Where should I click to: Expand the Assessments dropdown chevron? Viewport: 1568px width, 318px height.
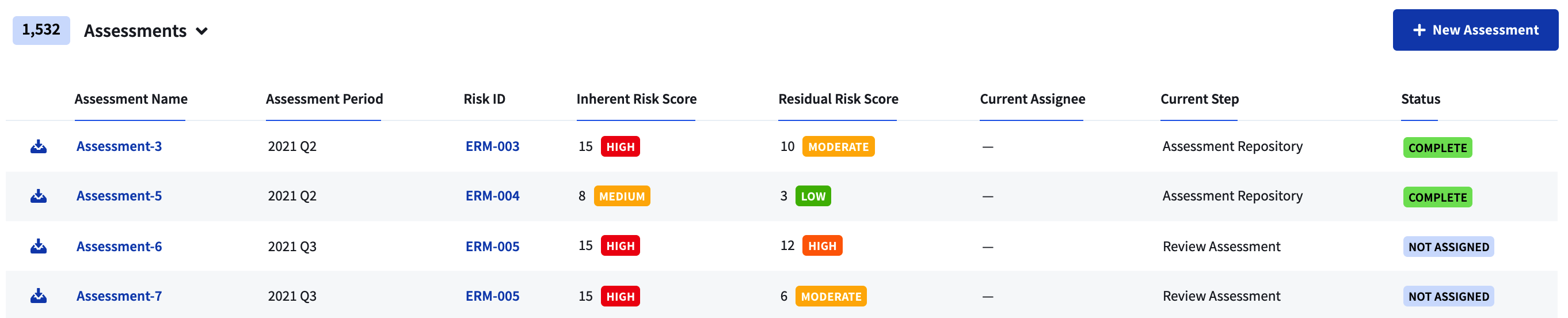coord(202,31)
